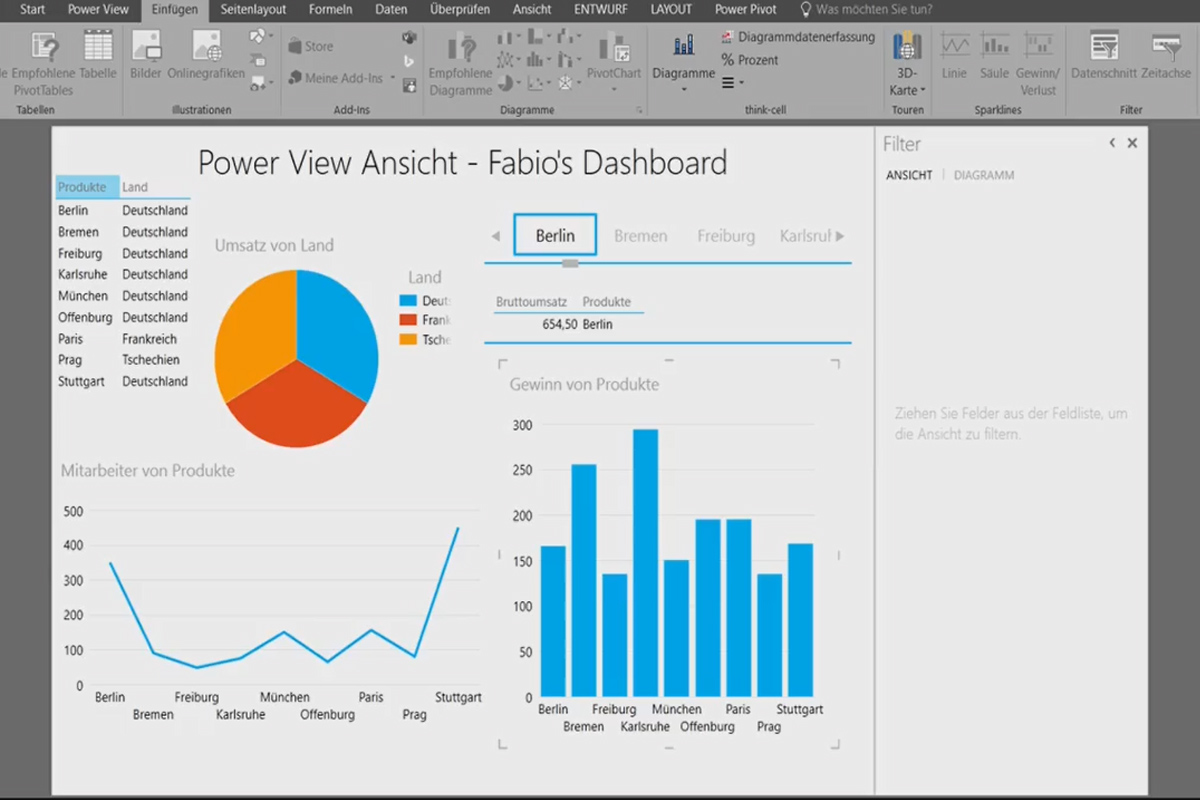Open the think-cell menu with three lines
The width and height of the screenshot is (1200, 800).
tap(732, 82)
